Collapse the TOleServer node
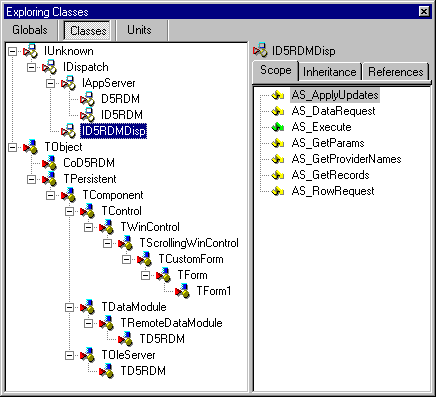The width and height of the screenshot is (436, 397). pyautogui.click(x=69, y=355)
